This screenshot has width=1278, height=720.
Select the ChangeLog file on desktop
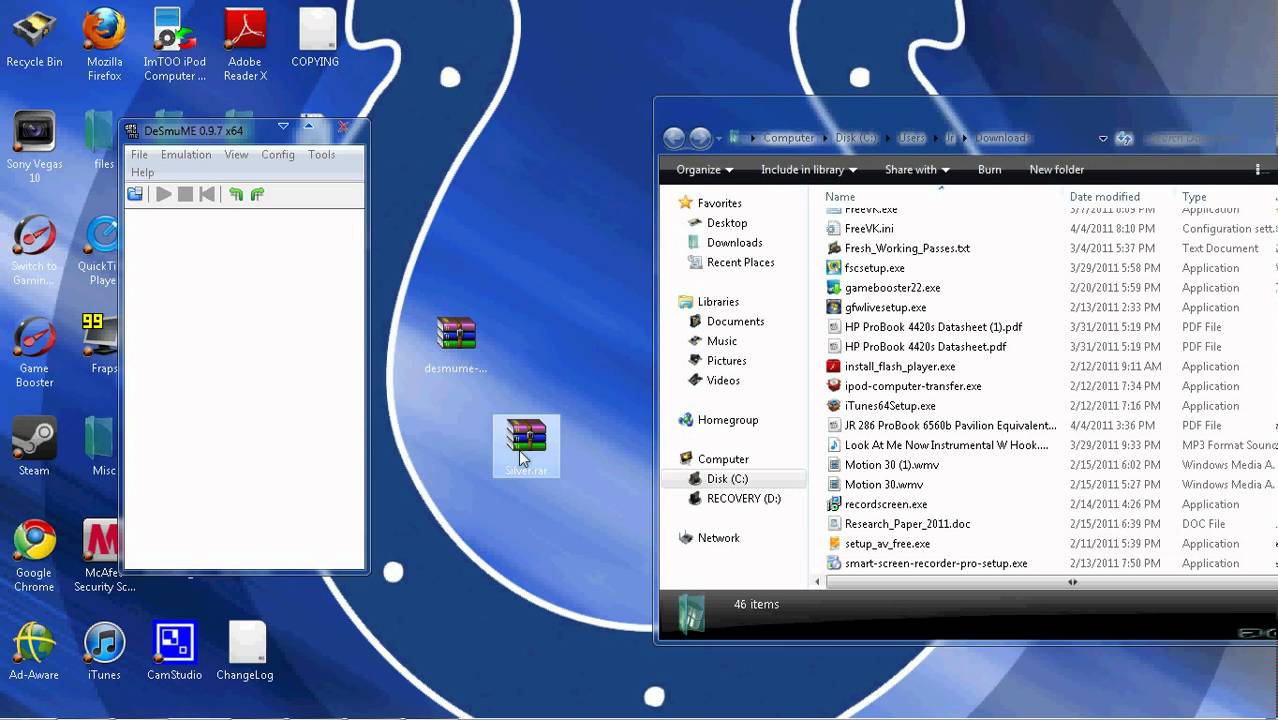pyautogui.click(x=245, y=652)
